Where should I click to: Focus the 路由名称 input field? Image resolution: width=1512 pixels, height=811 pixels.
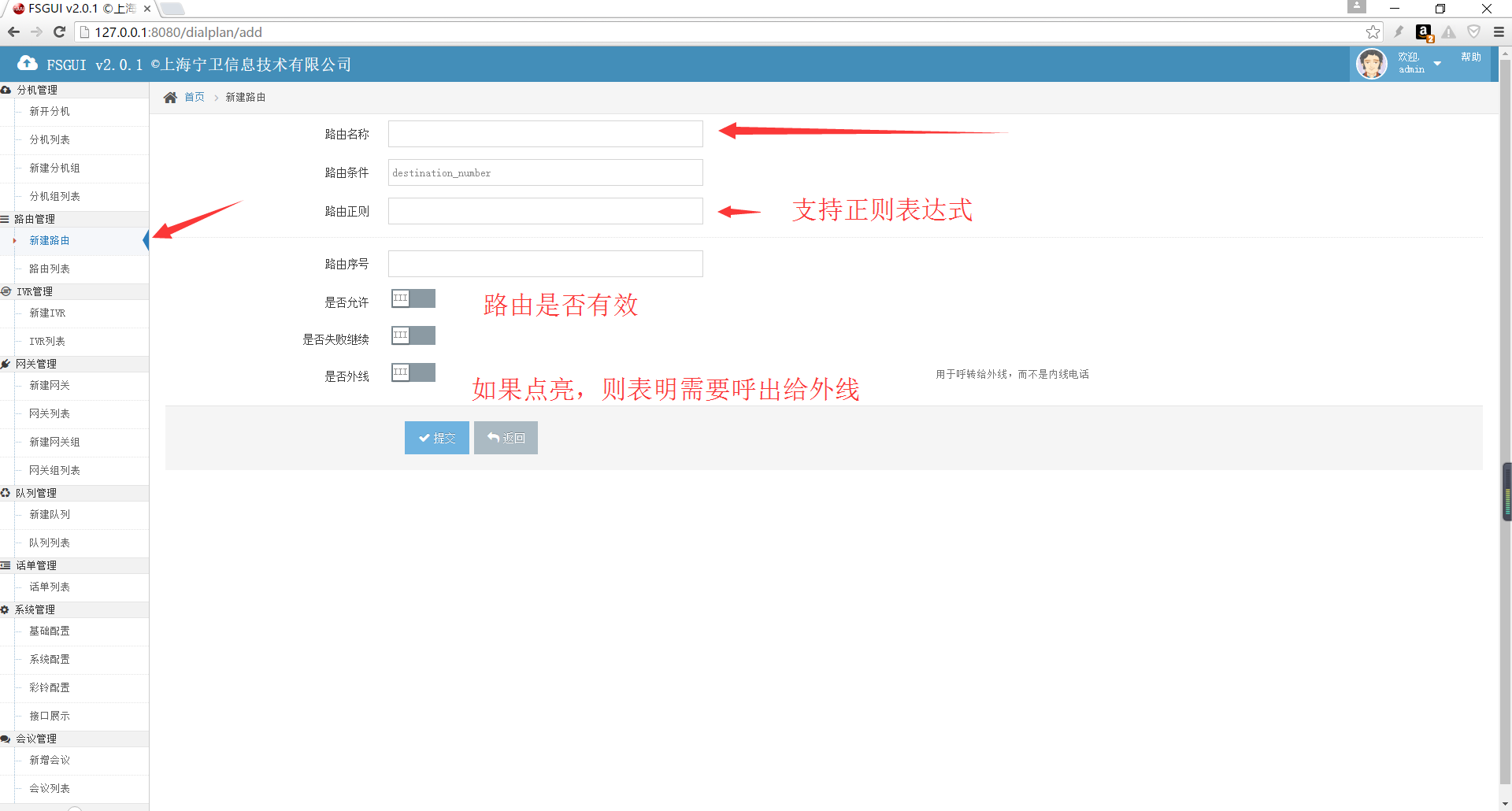(x=545, y=134)
